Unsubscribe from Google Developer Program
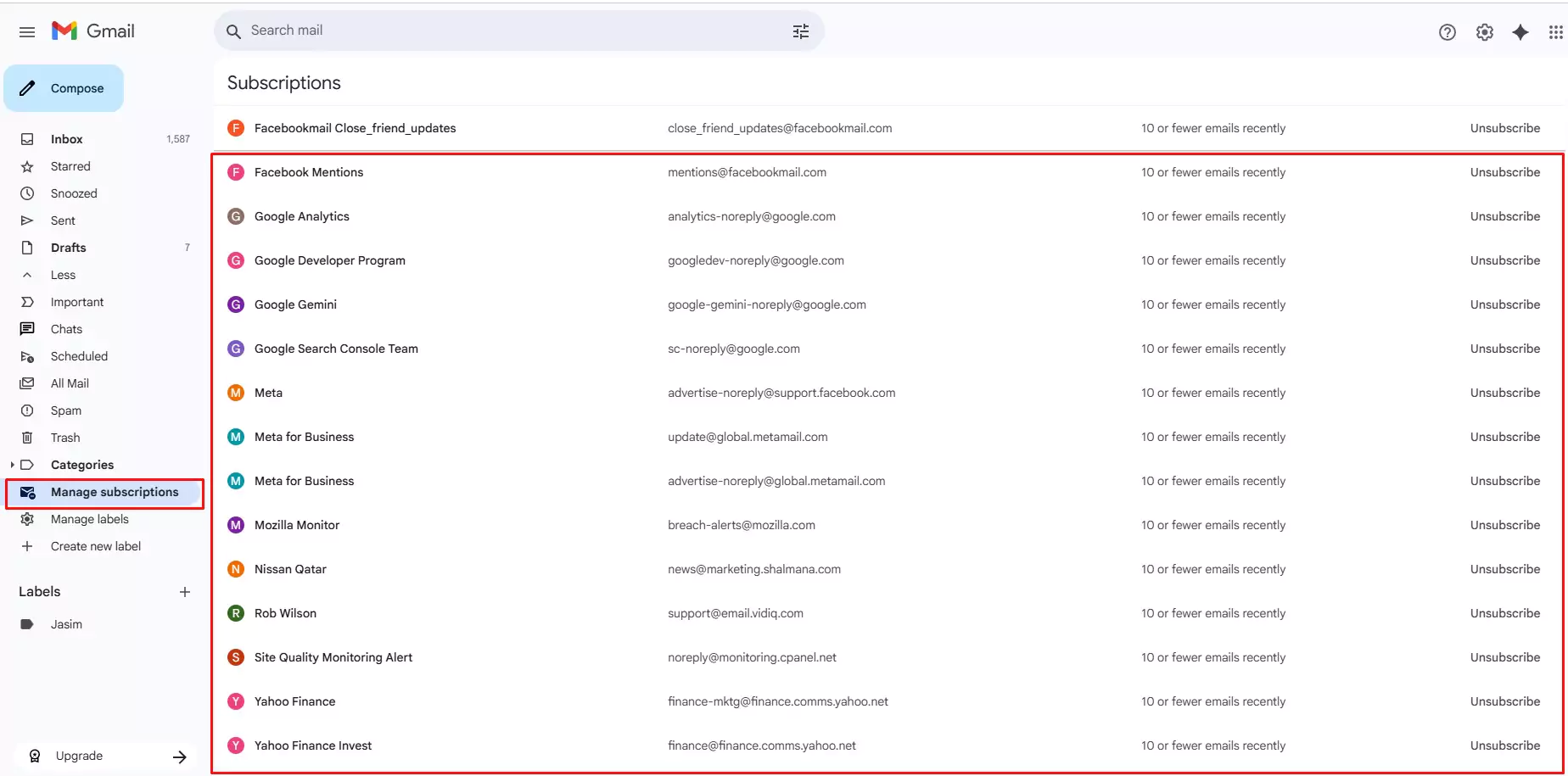This screenshot has width=1568, height=776. coord(1505,260)
